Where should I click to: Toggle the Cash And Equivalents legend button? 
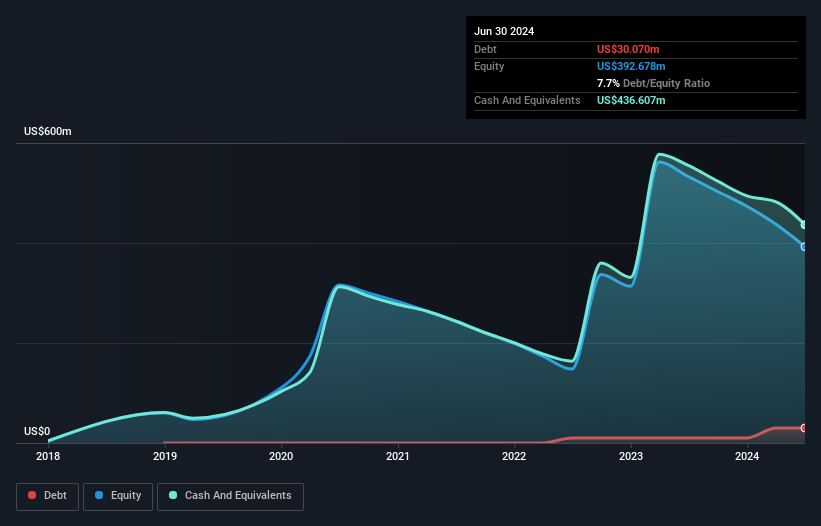230,496
